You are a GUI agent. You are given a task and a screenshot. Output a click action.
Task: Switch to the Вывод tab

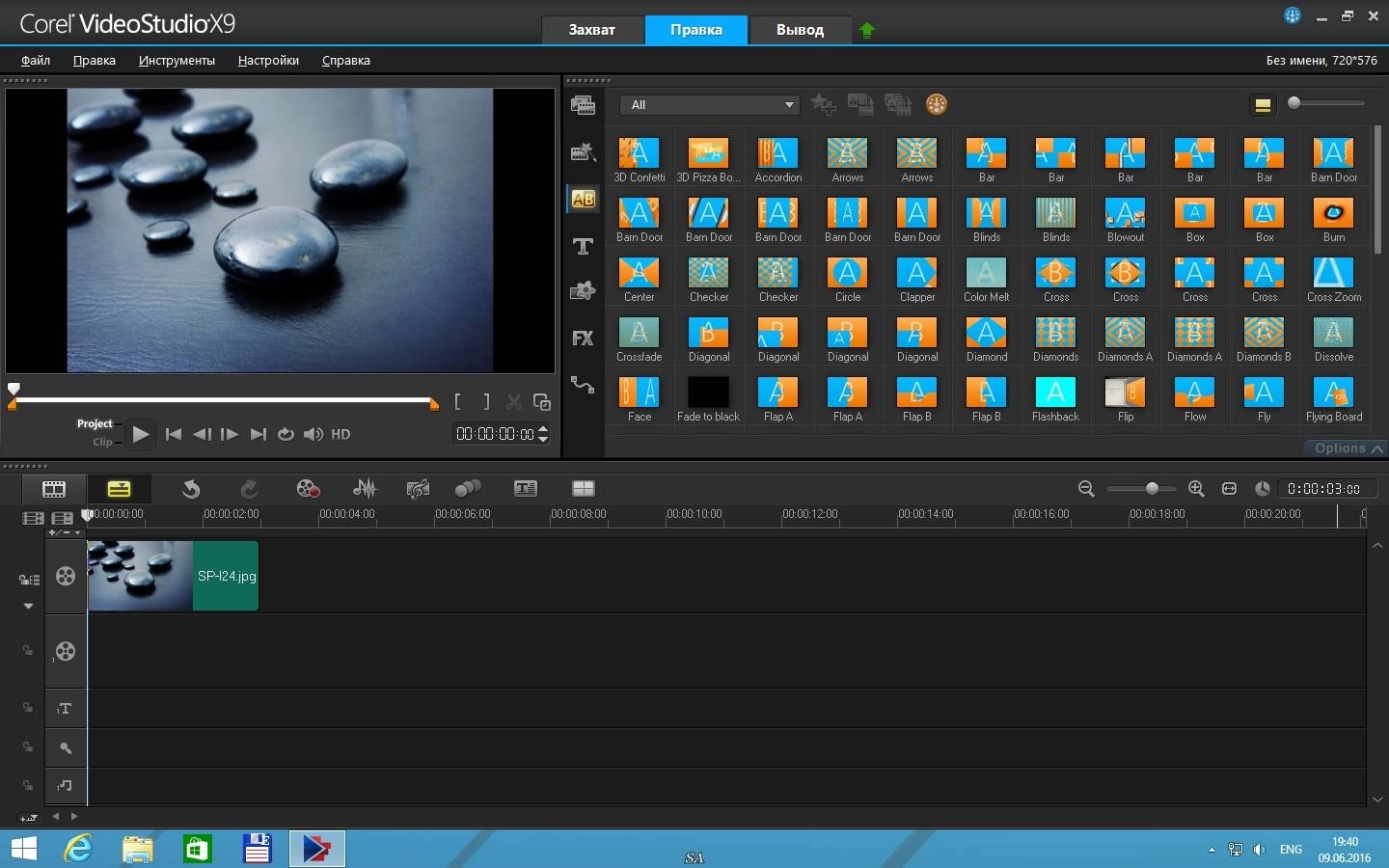[x=801, y=30]
